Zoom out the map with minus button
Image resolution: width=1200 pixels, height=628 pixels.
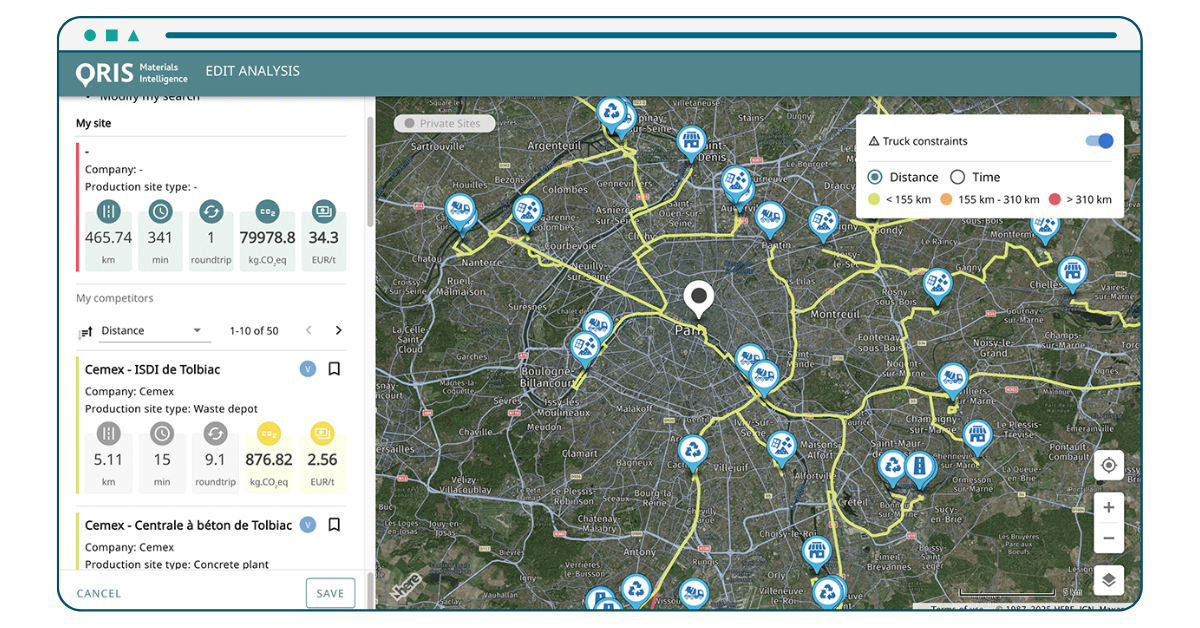pyautogui.click(x=1108, y=538)
